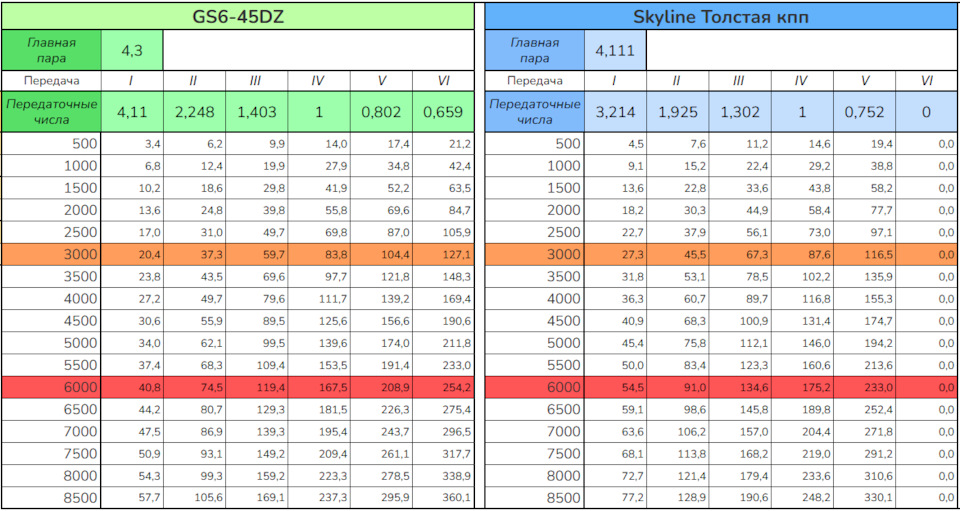Select speed cell 195,4 in GS6-45DZ
Screen dimensions: 960x511
[318, 431]
